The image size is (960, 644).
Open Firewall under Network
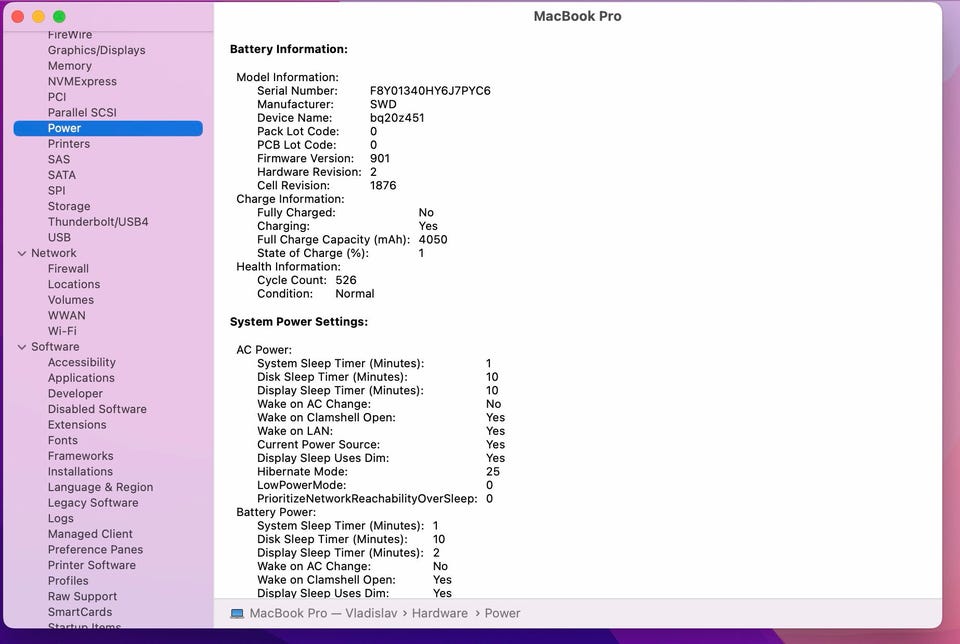[68, 269]
